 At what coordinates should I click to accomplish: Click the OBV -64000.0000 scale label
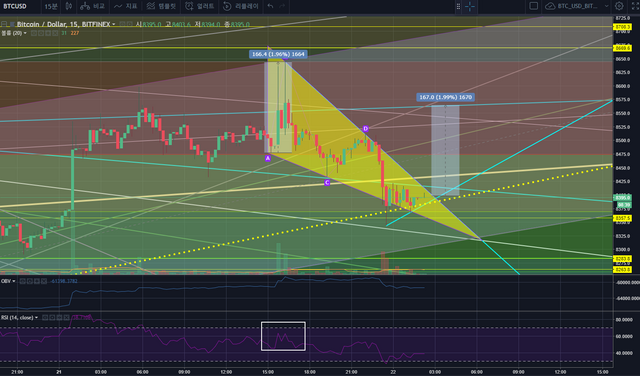click(628, 298)
